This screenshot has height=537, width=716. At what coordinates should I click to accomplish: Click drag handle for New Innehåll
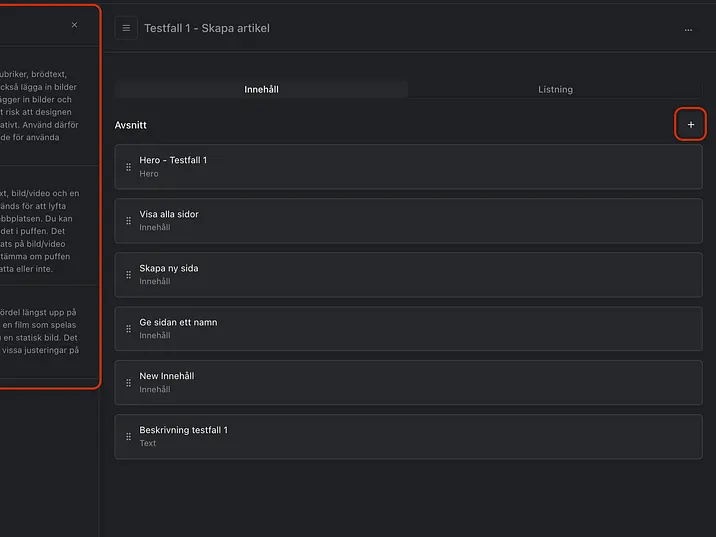pos(128,383)
